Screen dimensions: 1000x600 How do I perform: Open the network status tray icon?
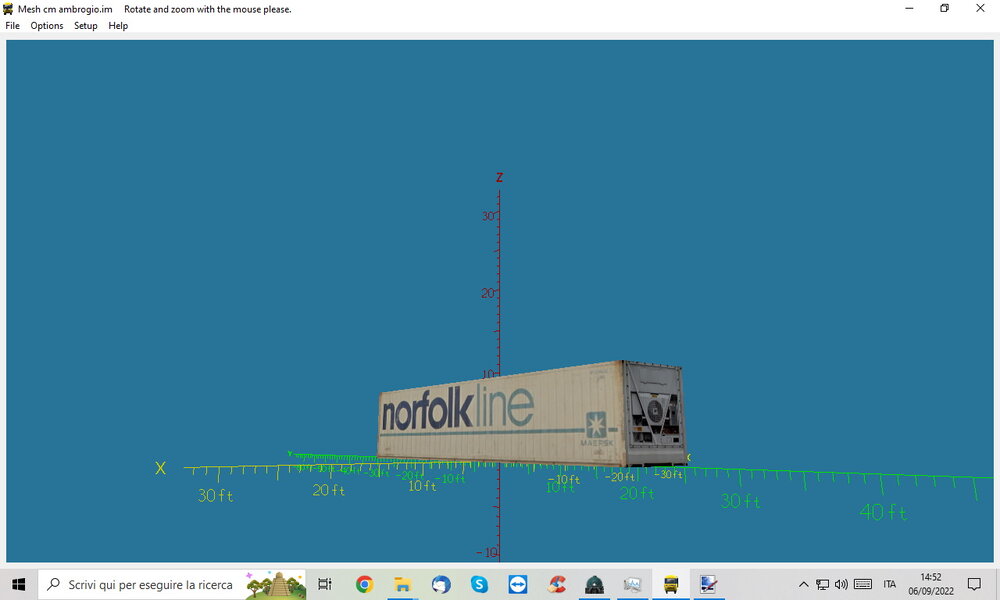coord(823,584)
